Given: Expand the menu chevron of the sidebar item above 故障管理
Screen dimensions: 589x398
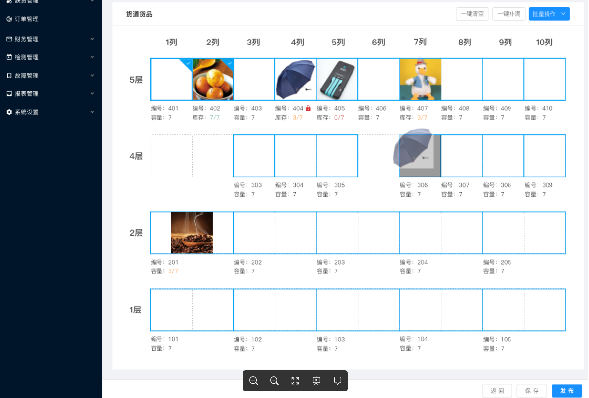Looking at the screenshot, I should [92, 57].
